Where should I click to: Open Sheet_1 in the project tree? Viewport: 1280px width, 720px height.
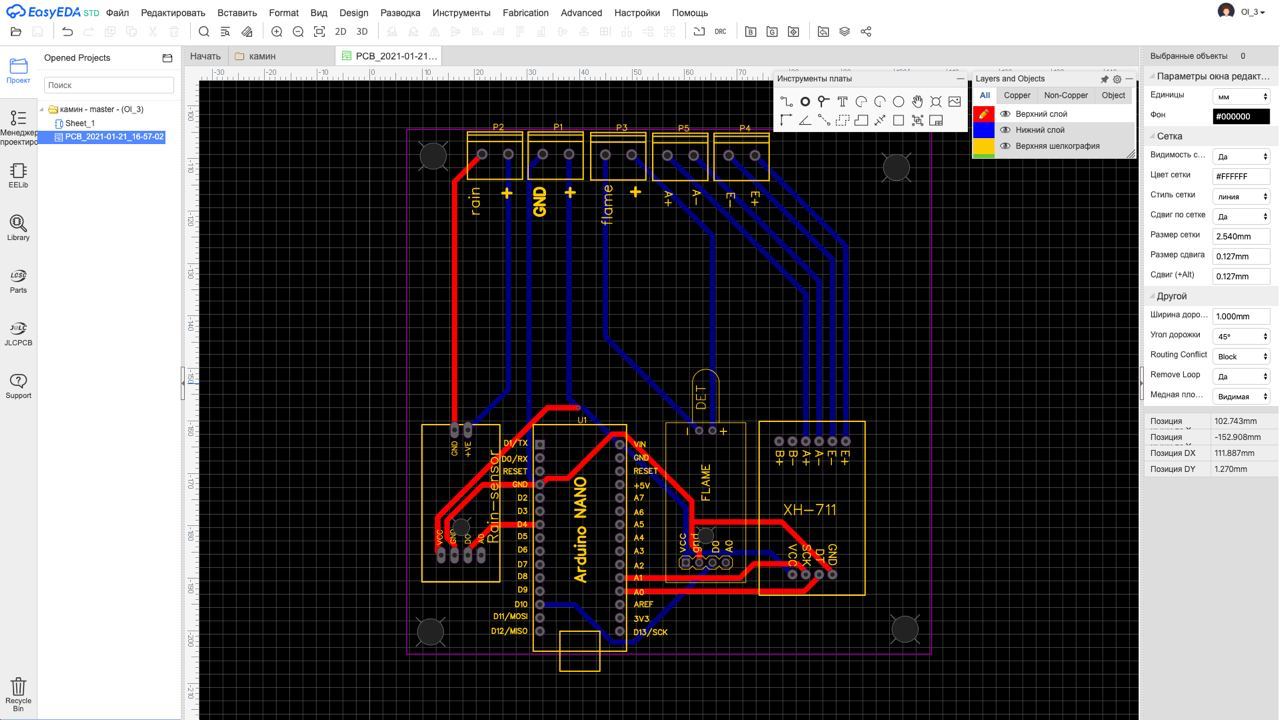[79, 123]
